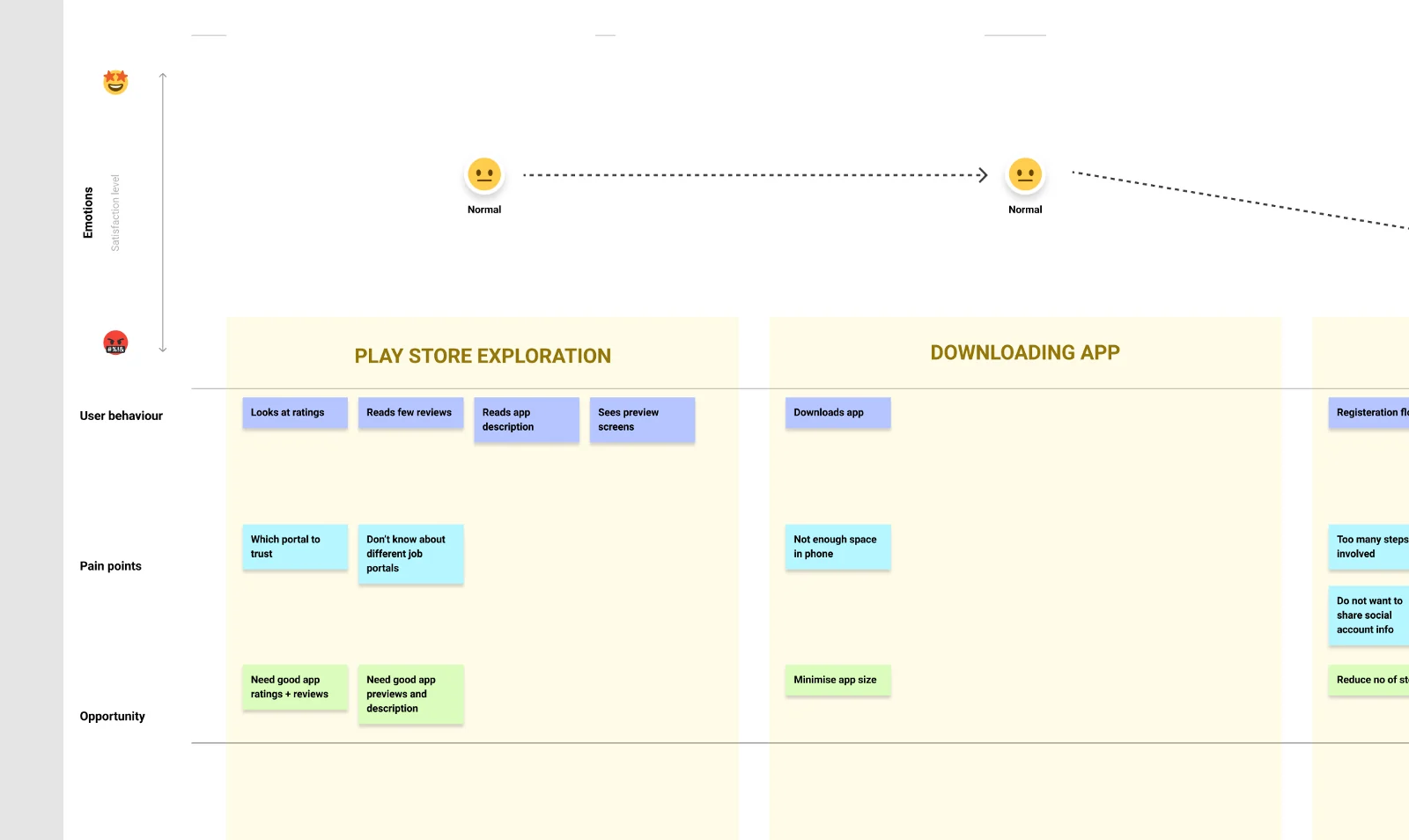Select the 'Looks at ratings' sticky note
The height and width of the screenshot is (840, 1409).
coord(295,413)
